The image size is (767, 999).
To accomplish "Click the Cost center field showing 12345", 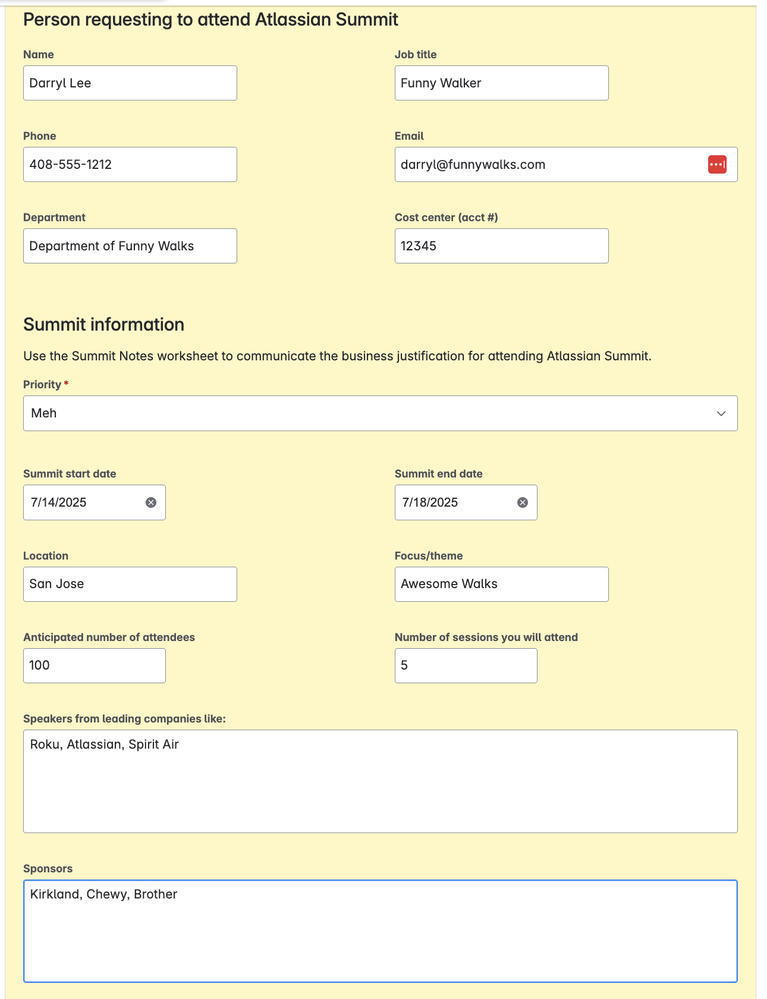I will 501,246.
